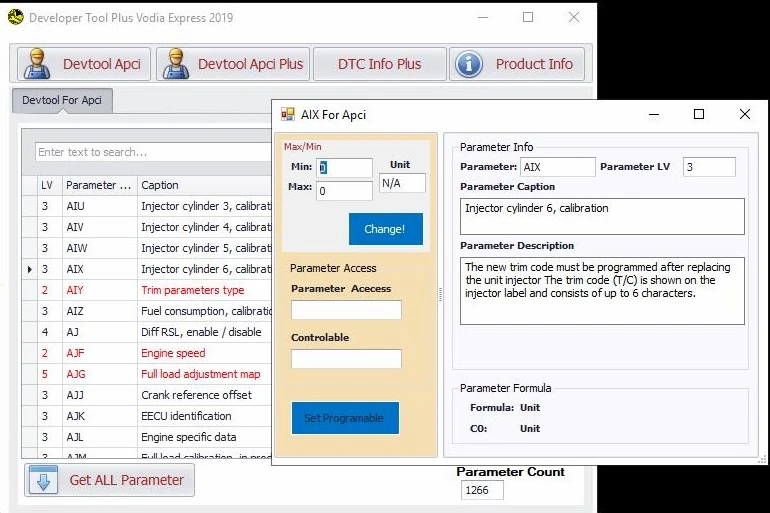Click Engine specific data caption

[x=189, y=437]
